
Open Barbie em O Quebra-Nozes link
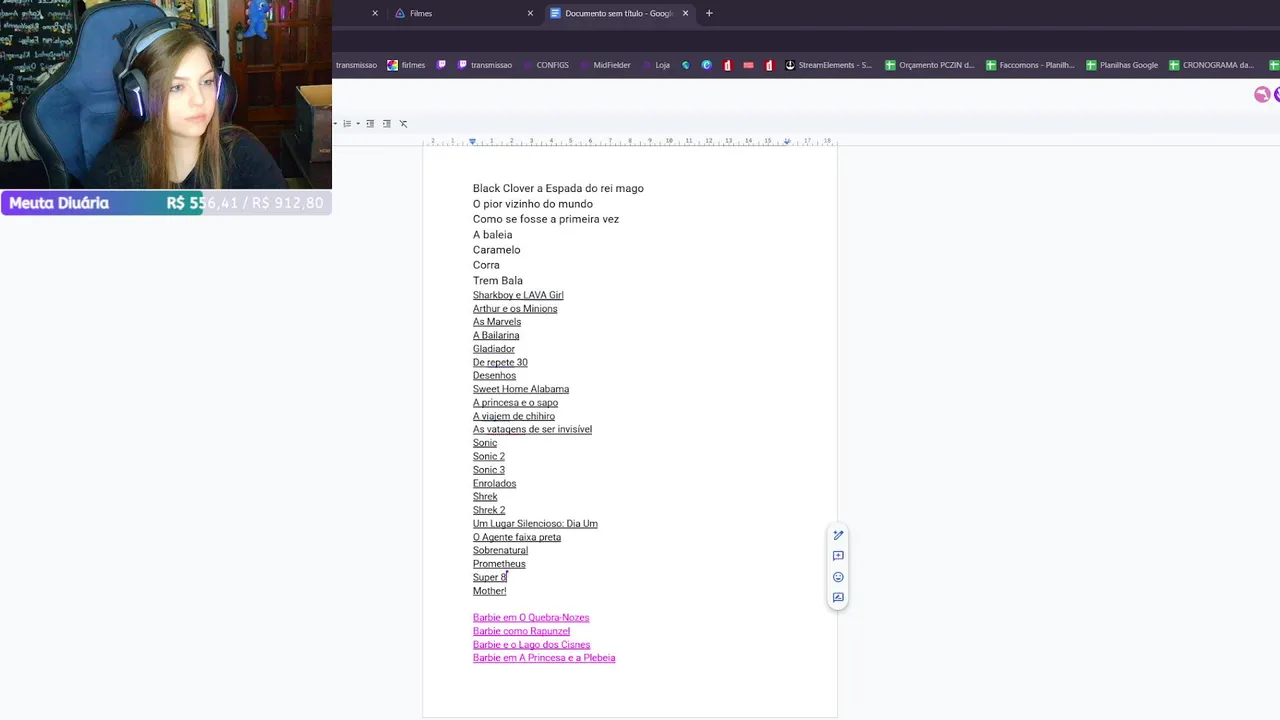coord(531,618)
